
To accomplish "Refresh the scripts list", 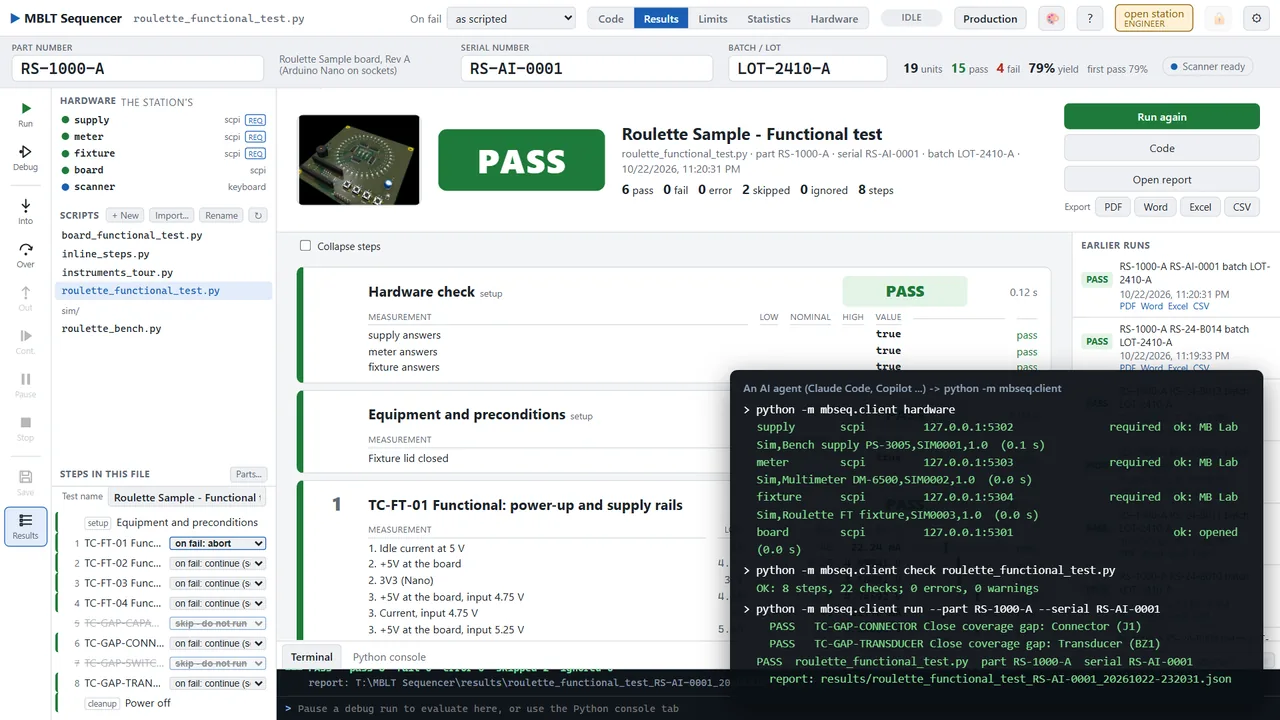I will (258, 215).
